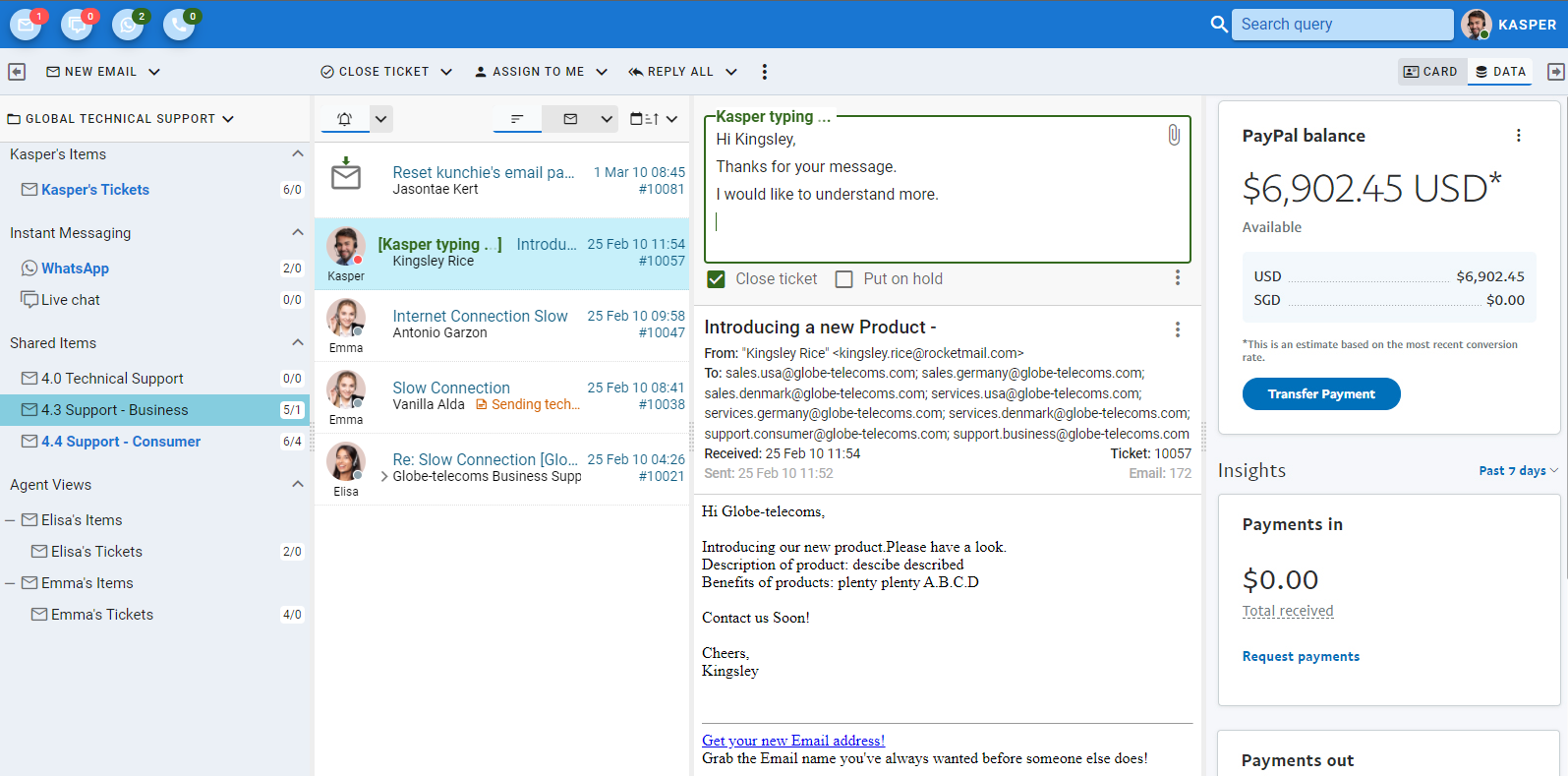Screen dimensions: 1568x776
Task: Click into the Search query field
Action: pos(1342,25)
